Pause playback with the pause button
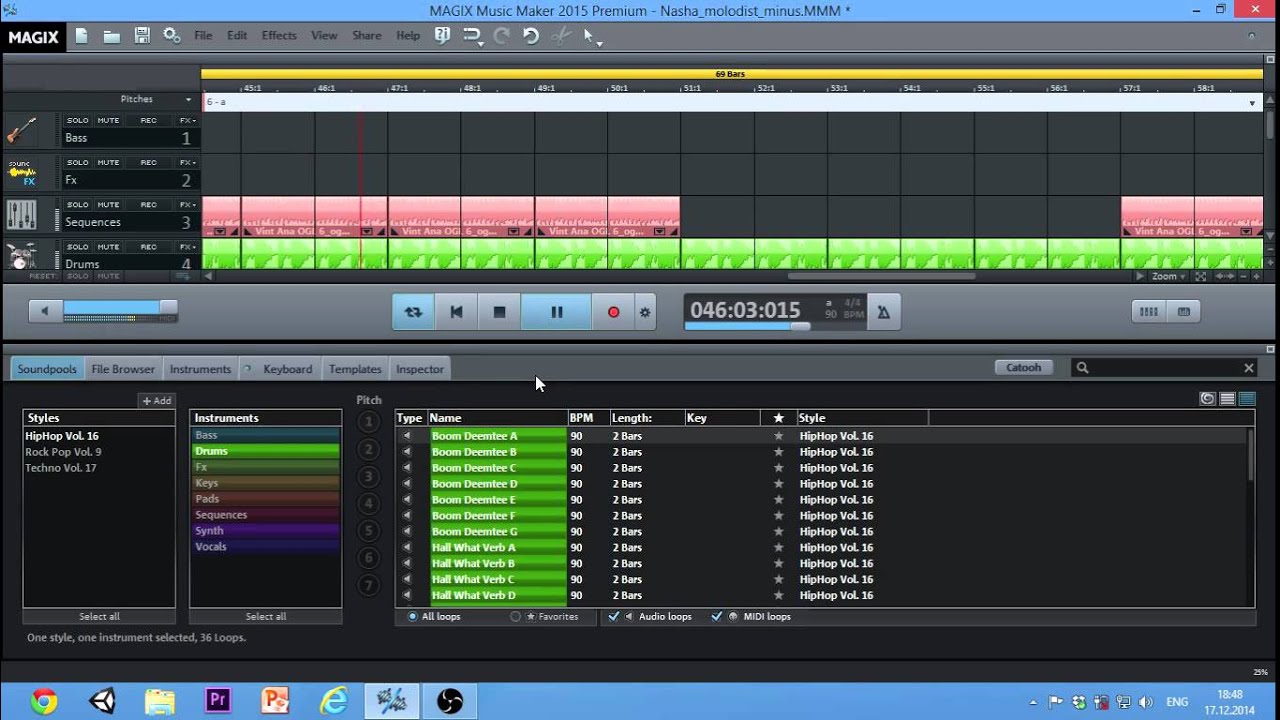The image size is (1280, 720). pos(556,312)
